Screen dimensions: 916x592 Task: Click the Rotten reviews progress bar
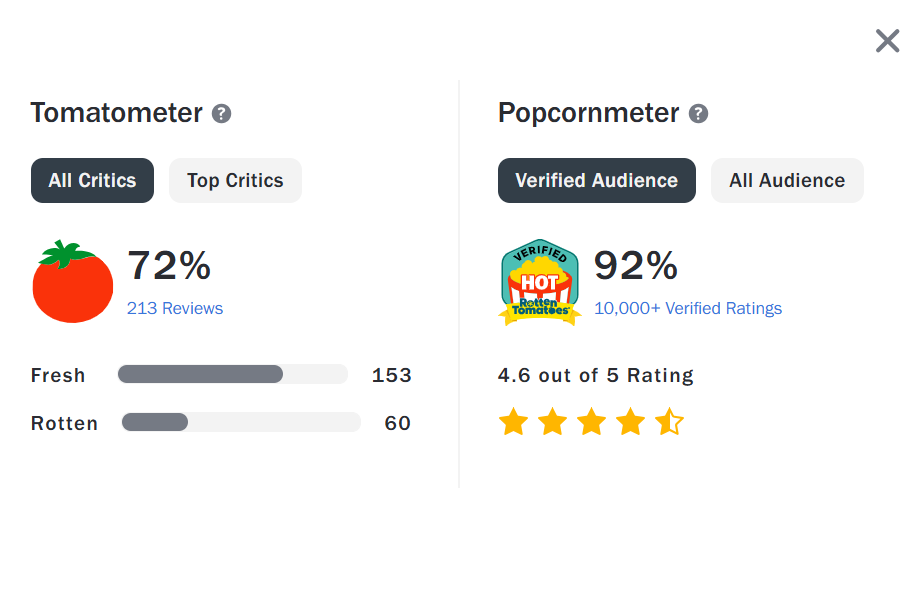[241, 422]
